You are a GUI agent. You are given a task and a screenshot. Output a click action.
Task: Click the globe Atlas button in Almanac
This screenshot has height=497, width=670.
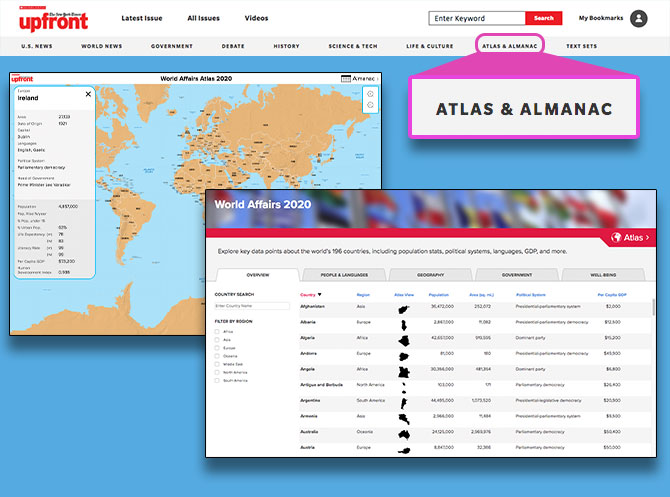(x=631, y=238)
